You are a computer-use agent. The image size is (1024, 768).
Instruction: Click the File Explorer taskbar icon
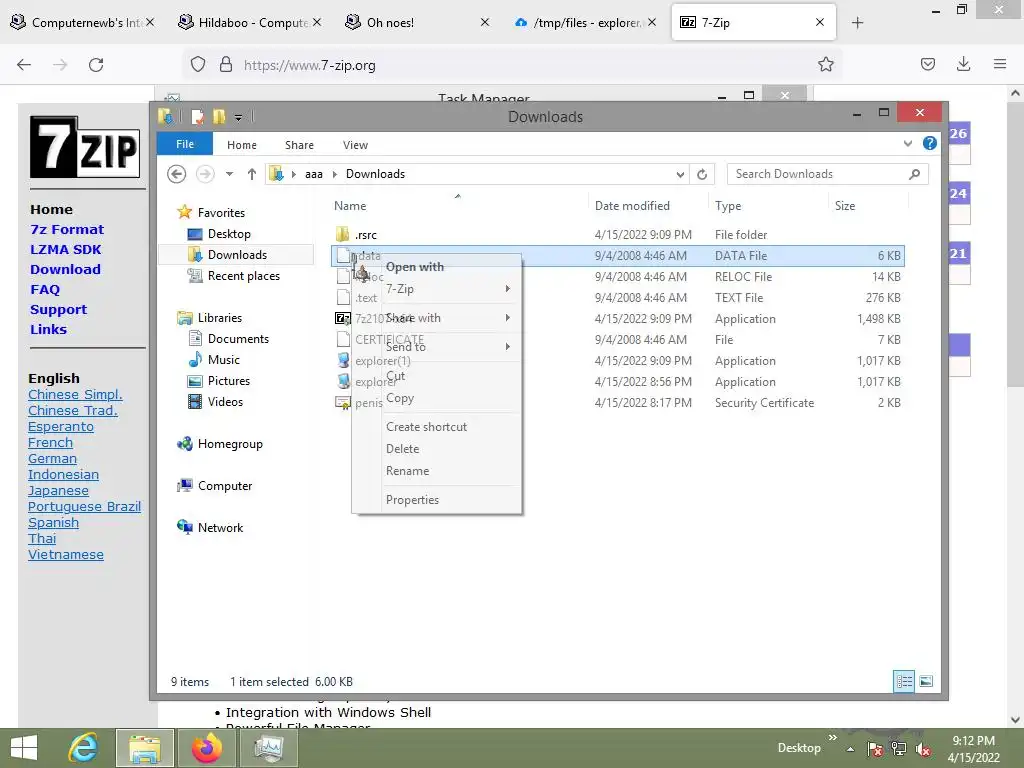pyautogui.click(x=145, y=748)
